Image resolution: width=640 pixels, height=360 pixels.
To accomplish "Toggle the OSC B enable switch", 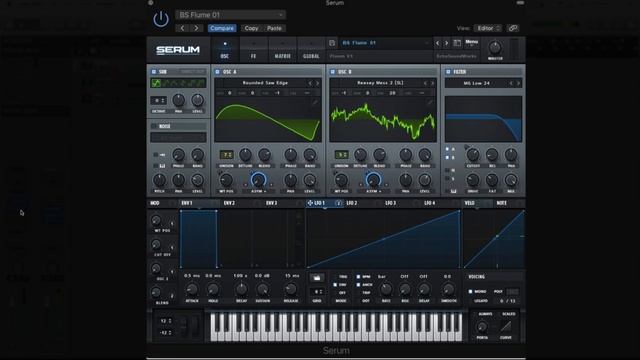I will tap(333, 72).
